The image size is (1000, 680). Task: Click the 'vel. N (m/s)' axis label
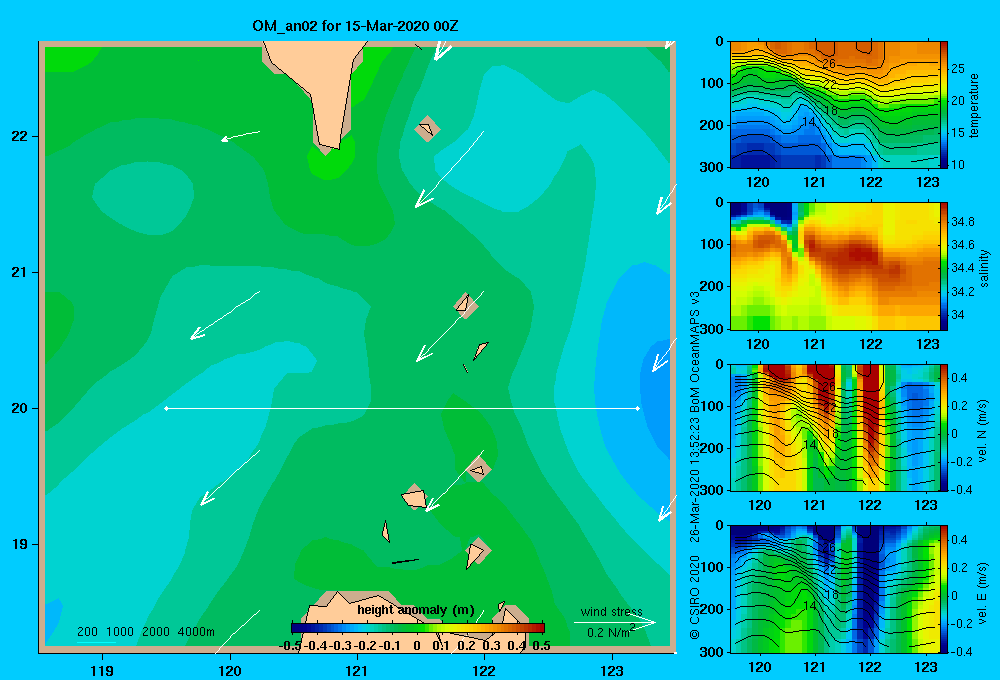point(983,431)
